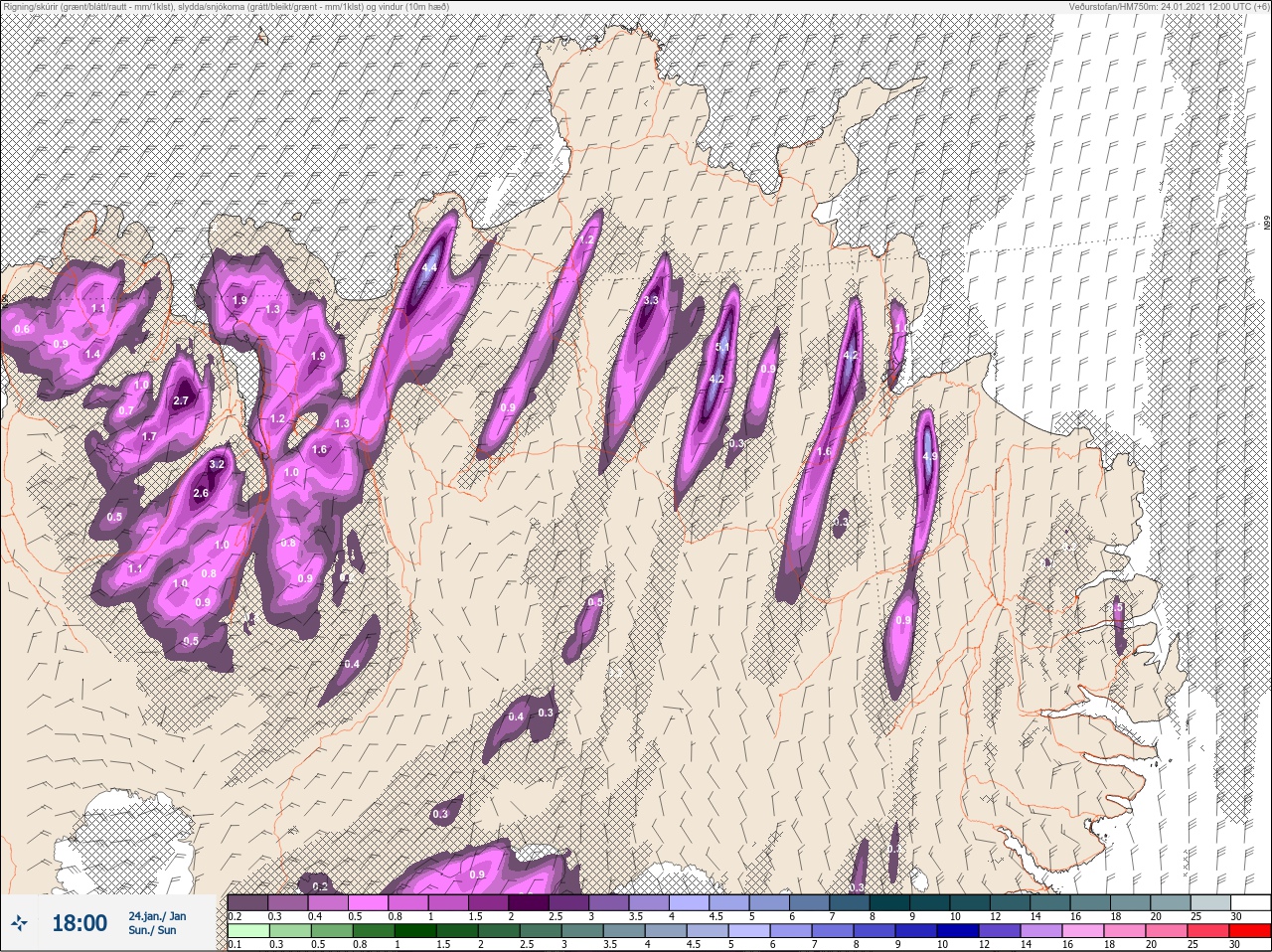Screen dimensions: 1272x952
Task: Click the four-point star icon beside 18:00
Action: pos(21,923)
